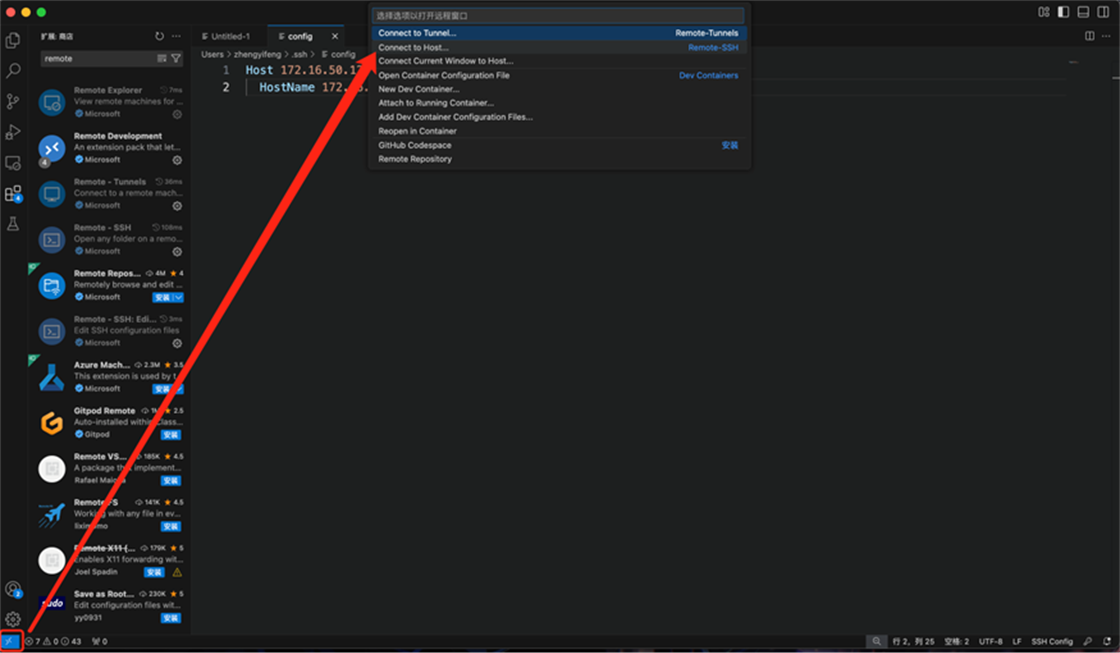
Task: Select Connect to Host... option
Action: tap(559, 47)
